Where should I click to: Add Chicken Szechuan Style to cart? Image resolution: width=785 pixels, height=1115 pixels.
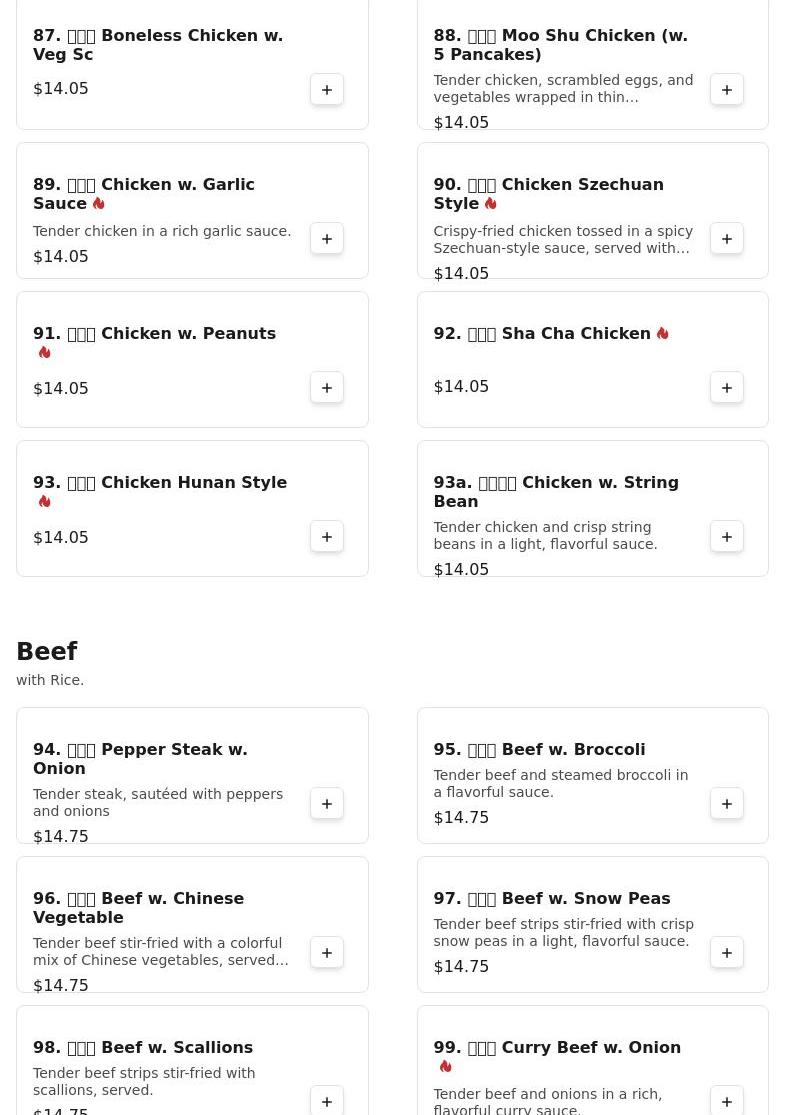(x=727, y=239)
